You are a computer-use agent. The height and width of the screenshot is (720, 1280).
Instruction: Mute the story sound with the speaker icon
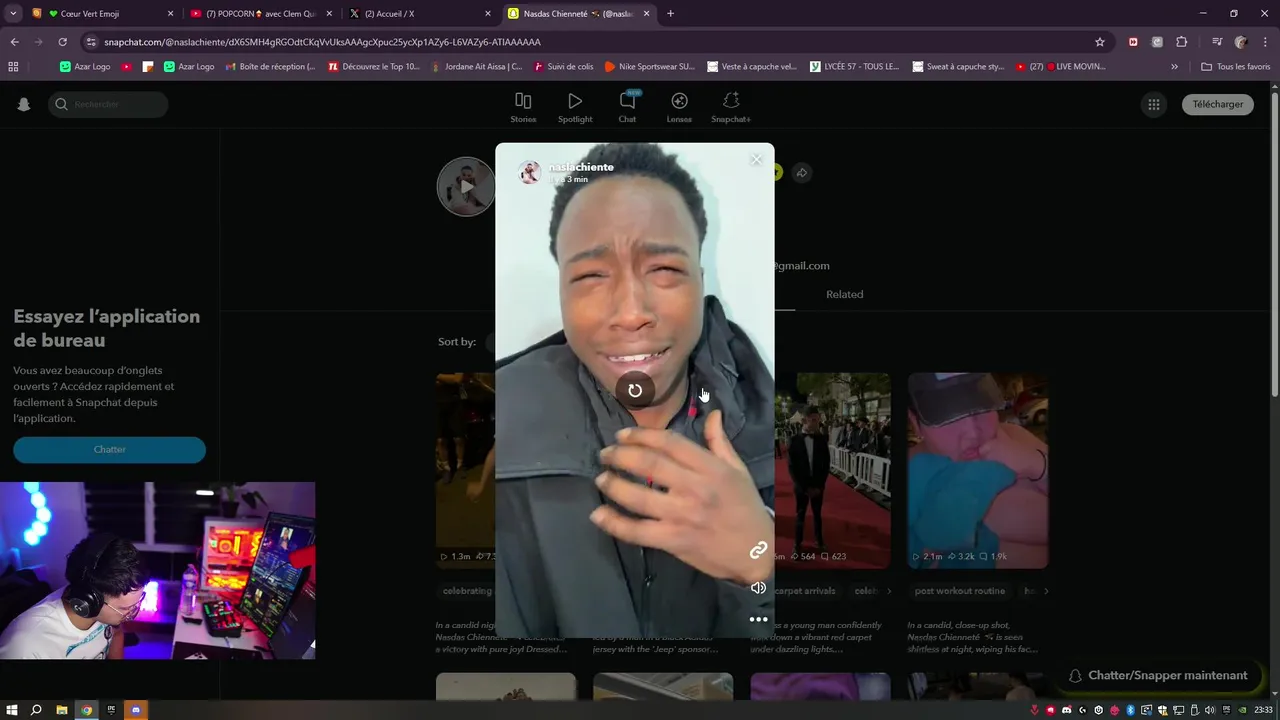click(758, 587)
